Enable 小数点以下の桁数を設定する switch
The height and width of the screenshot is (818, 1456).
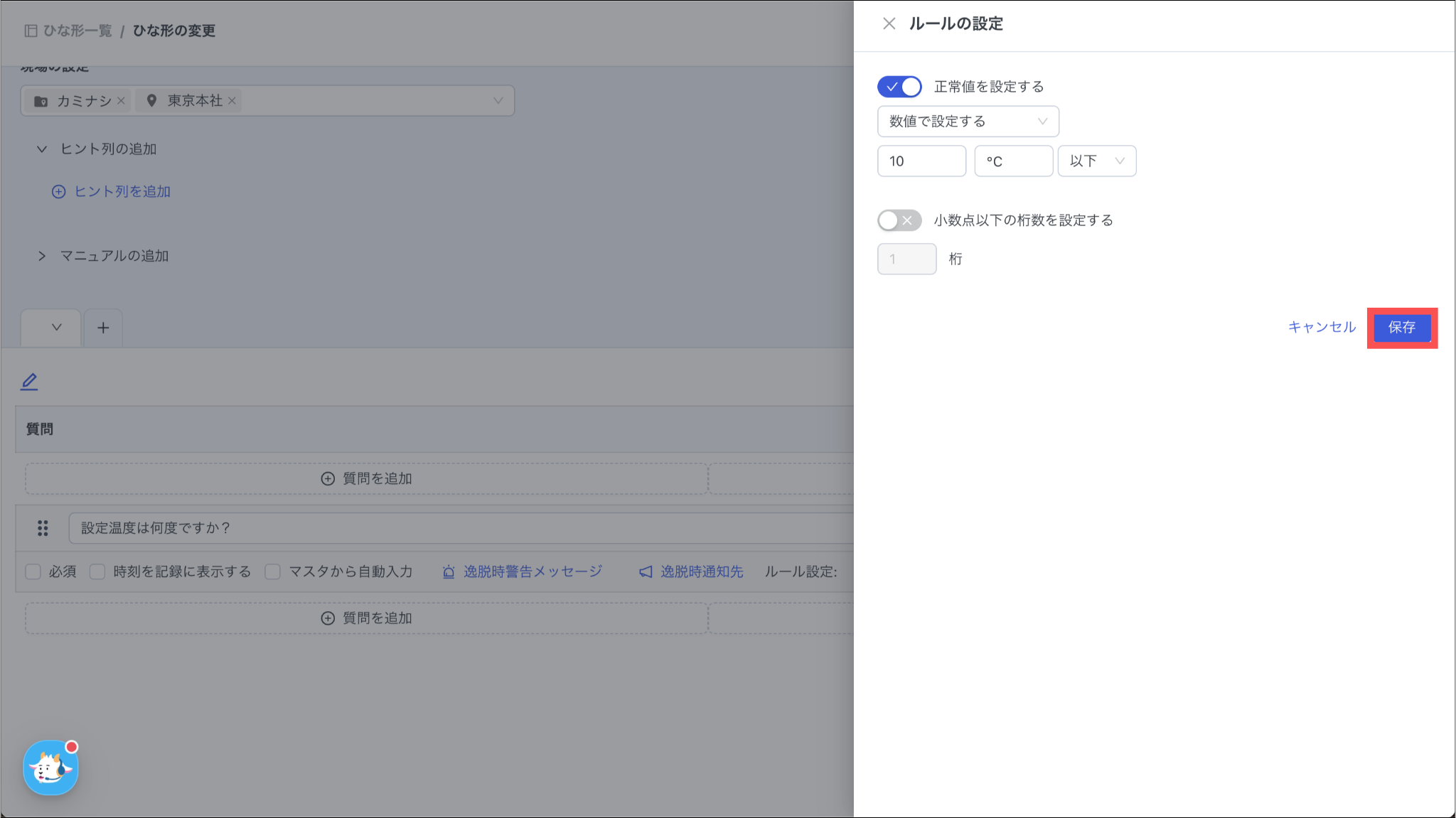pos(899,220)
